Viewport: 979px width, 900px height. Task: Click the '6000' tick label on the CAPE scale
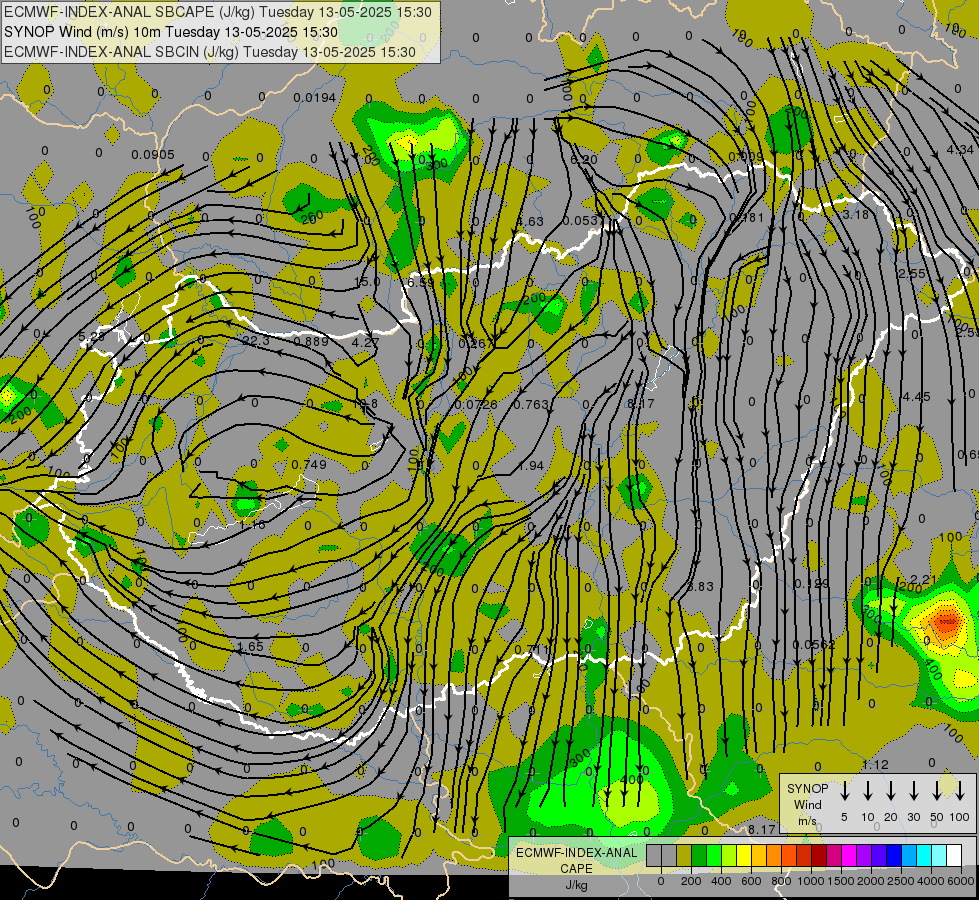[x=961, y=881]
